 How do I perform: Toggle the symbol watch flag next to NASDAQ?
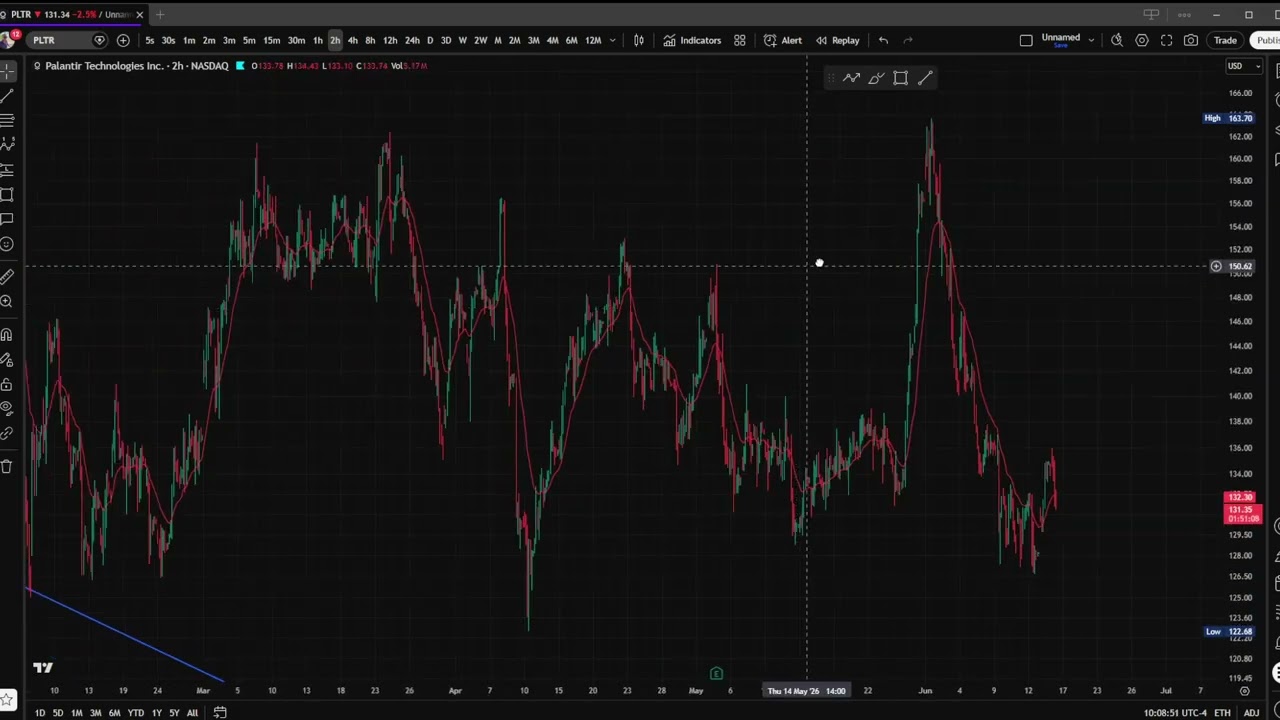(x=240, y=66)
